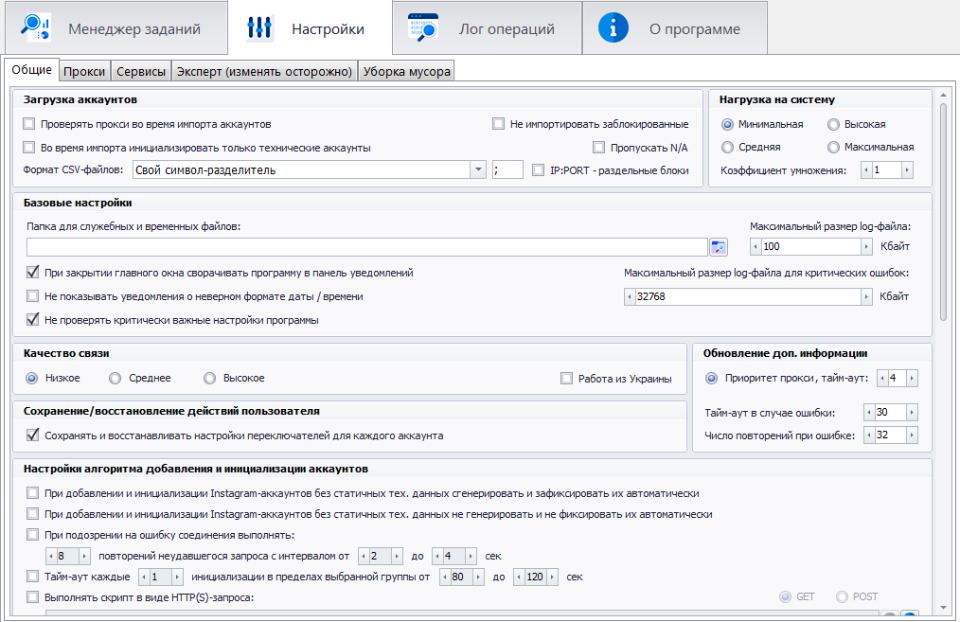Increase Тайм-аут в случае ошибки value
Screen dimensions: 960x622
tap(911, 413)
